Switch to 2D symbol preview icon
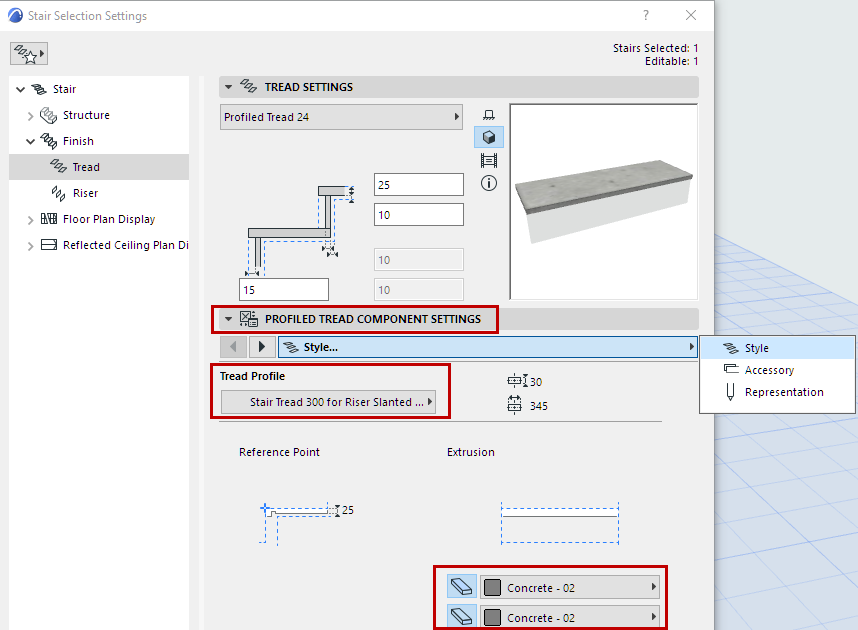Screen dimensions: 858x630 (x=489, y=114)
